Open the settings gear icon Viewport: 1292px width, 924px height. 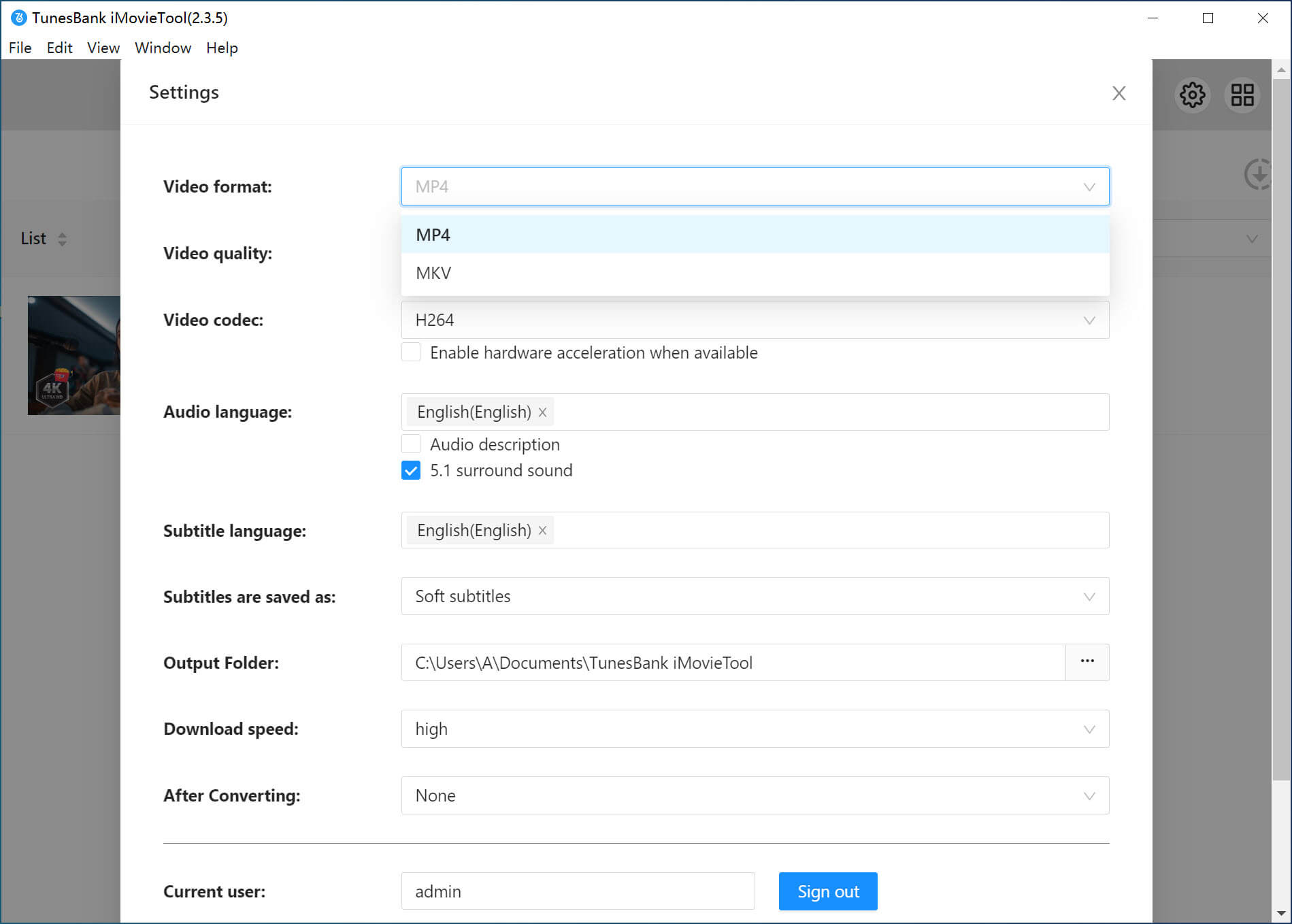[x=1192, y=95]
